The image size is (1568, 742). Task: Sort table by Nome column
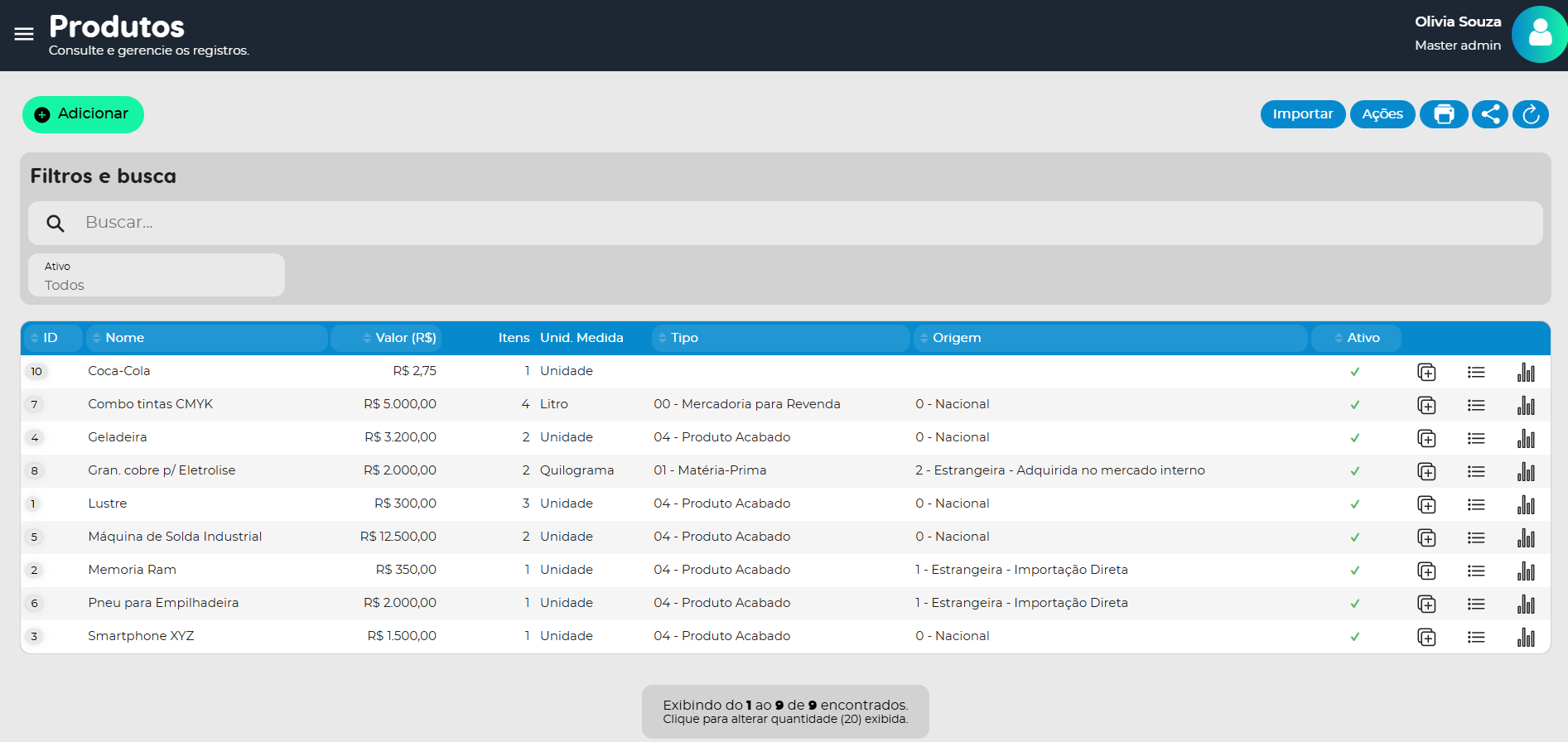click(124, 338)
